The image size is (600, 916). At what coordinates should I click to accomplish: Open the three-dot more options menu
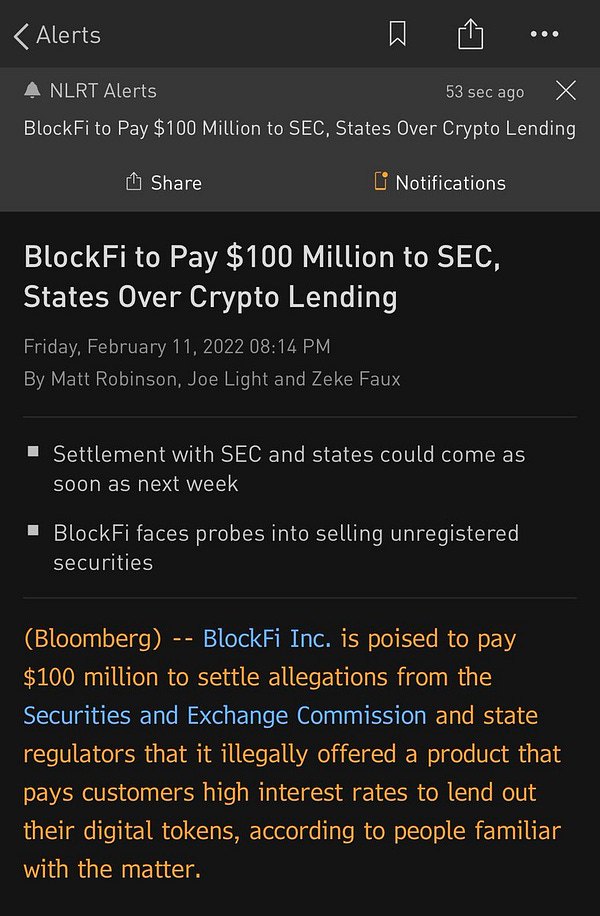click(544, 35)
